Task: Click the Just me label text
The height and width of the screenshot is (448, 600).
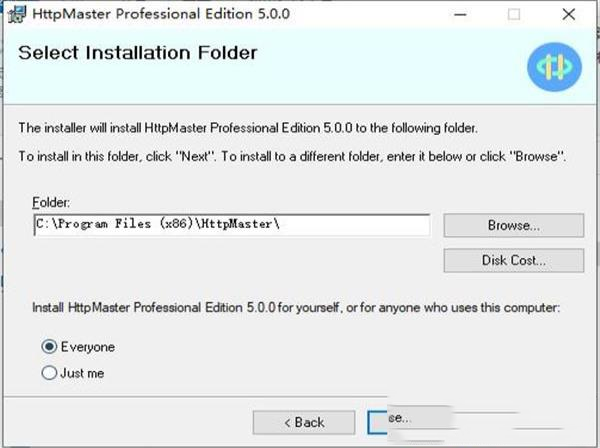Action: tap(82, 373)
